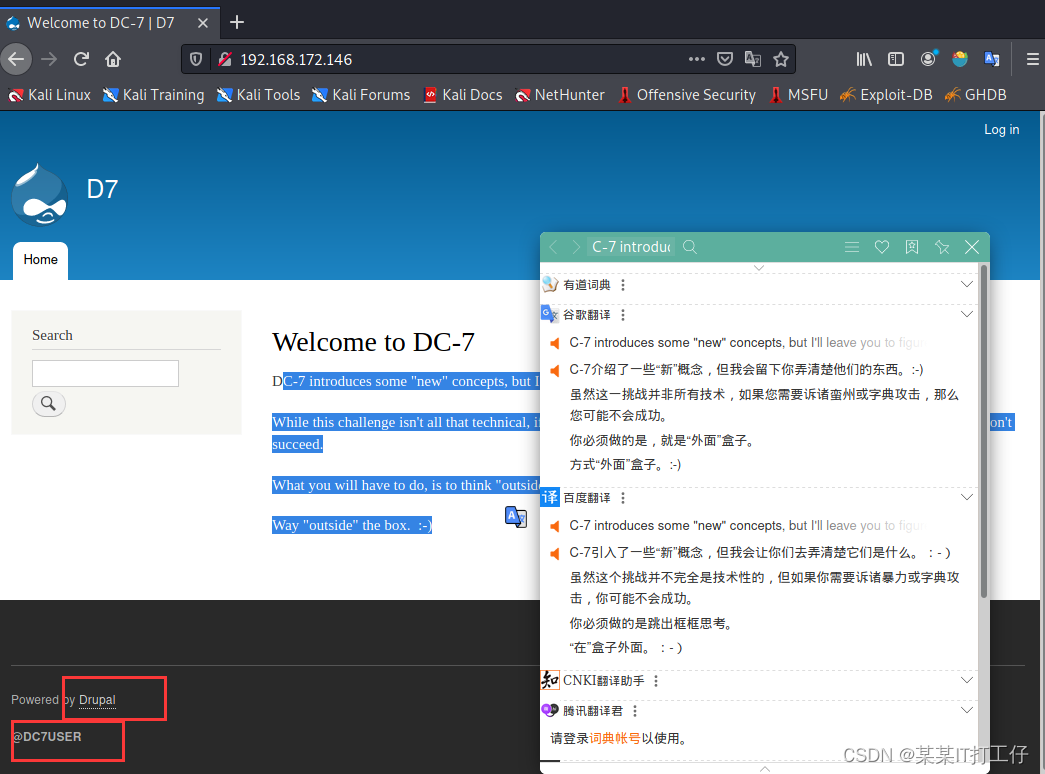Close the Welcome to DC-7 tab
1045x774 pixels.
click(x=203, y=23)
